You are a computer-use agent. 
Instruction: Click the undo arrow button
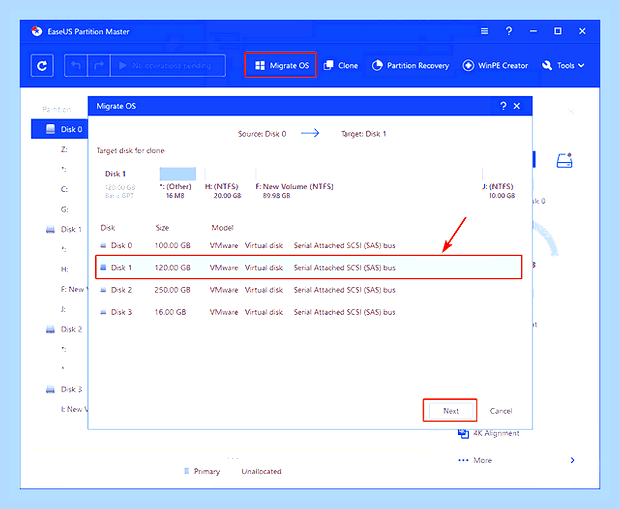pyautogui.click(x=76, y=65)
